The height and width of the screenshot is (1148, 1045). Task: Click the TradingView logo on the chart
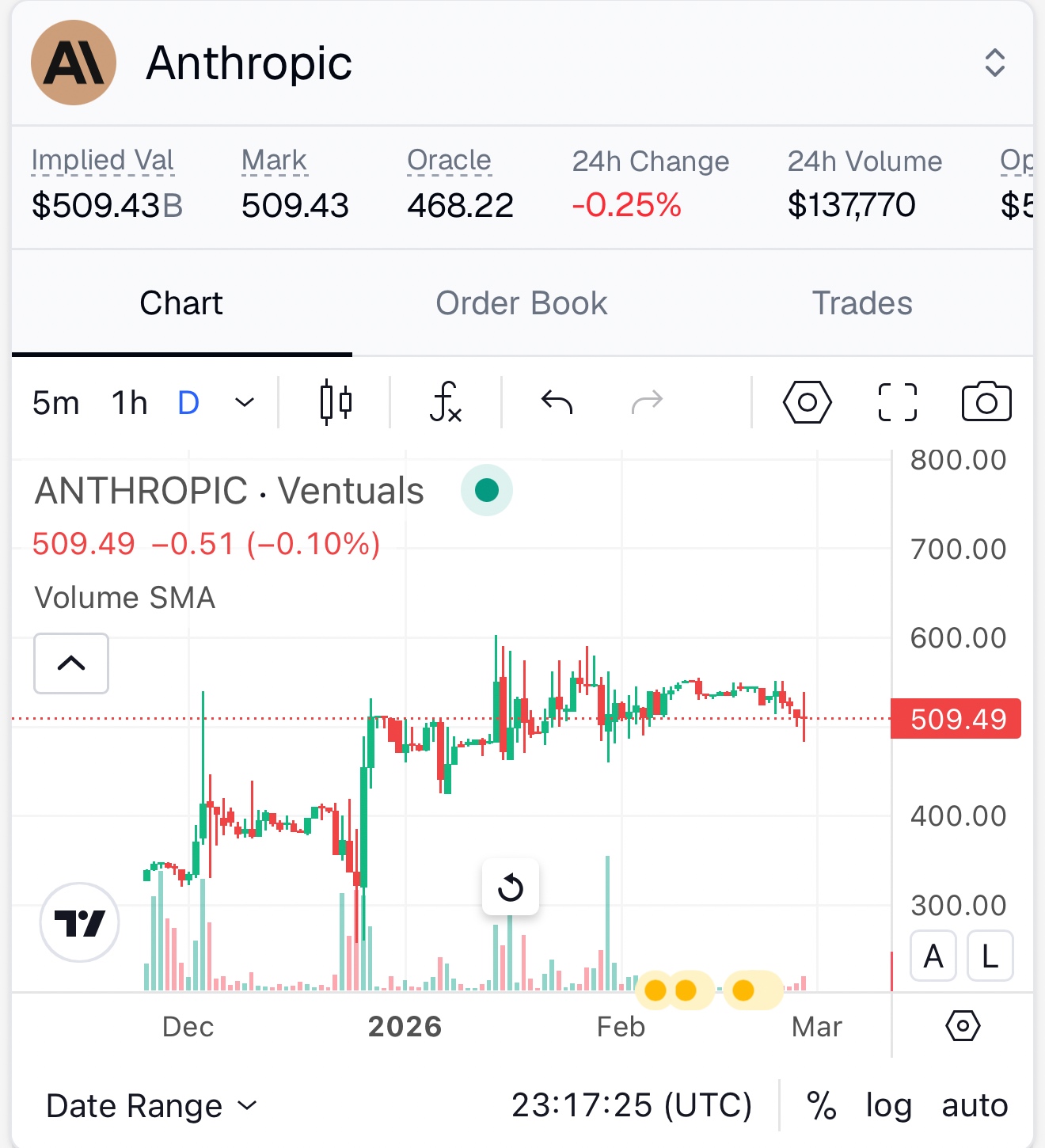point(79,922)
